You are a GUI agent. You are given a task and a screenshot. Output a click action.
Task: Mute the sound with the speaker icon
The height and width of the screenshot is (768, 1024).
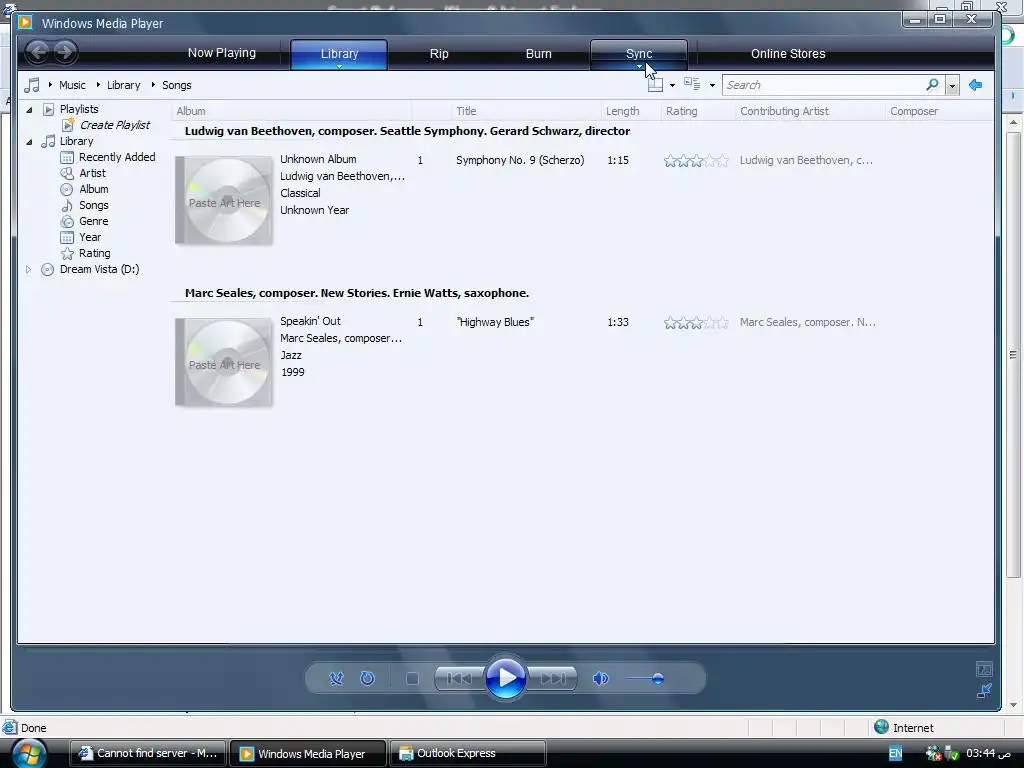pos(600,679)
